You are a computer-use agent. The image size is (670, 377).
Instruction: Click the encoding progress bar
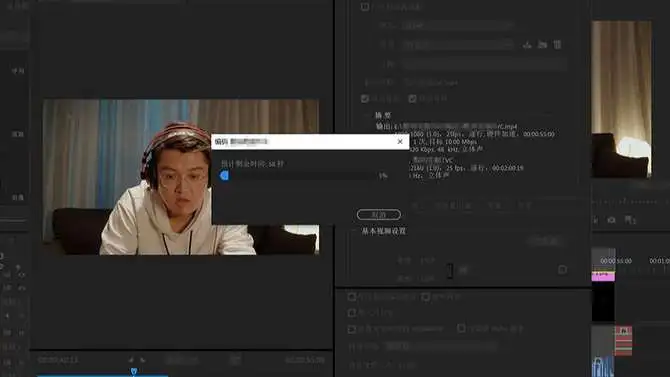[298, 176]
